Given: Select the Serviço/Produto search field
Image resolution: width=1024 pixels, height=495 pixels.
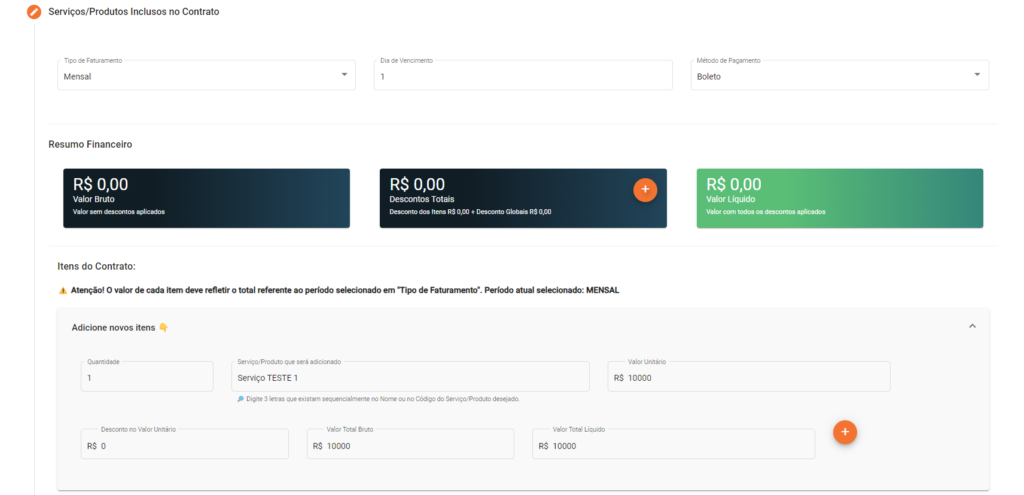Looking at the screenshot, I should [410, 377].
